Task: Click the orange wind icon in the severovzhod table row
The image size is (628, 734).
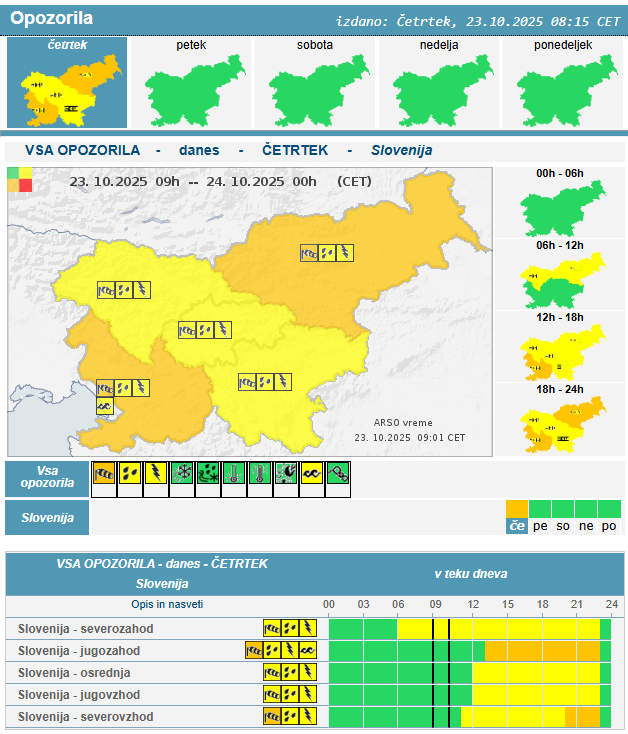Action: click(x=271, y=717)
